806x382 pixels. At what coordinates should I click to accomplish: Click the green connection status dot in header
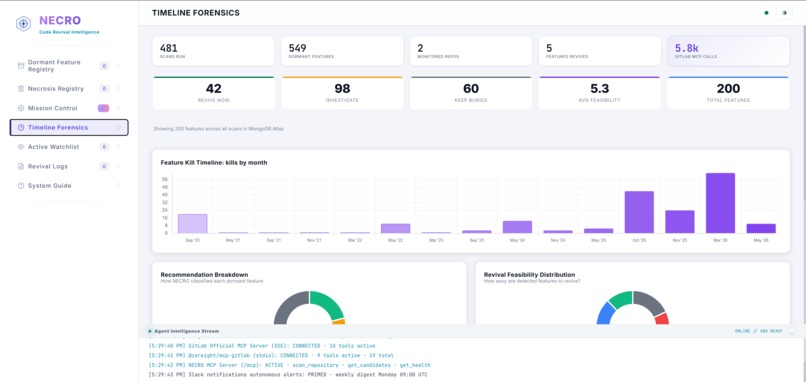point(766,13)
